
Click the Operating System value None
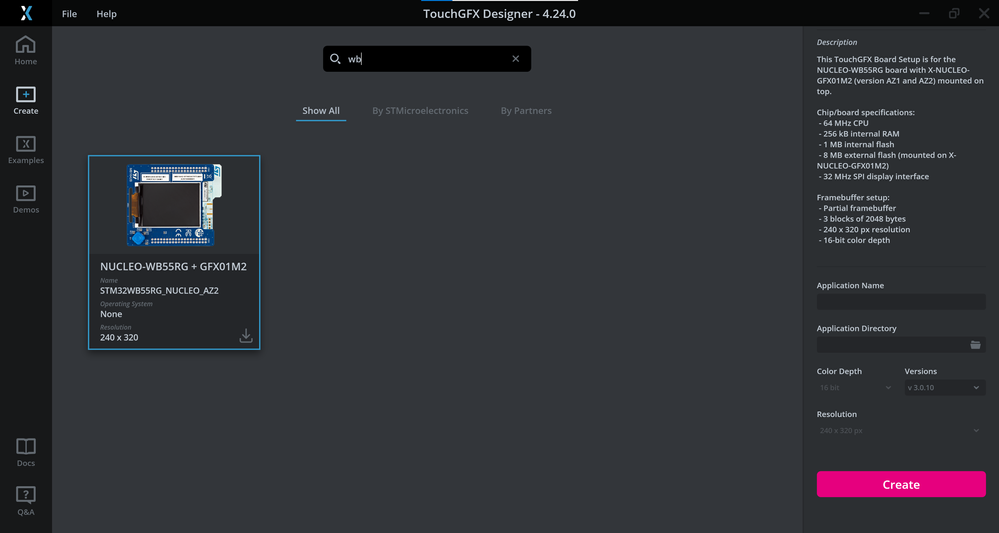[x=111, y=314]
